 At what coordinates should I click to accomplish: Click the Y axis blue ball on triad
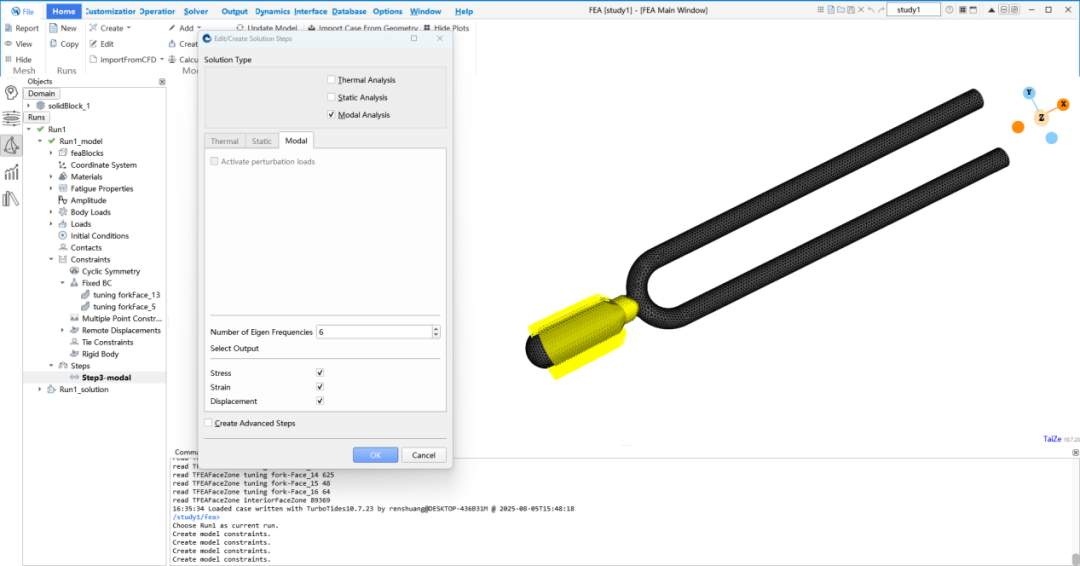click(x=1029, y=92)
